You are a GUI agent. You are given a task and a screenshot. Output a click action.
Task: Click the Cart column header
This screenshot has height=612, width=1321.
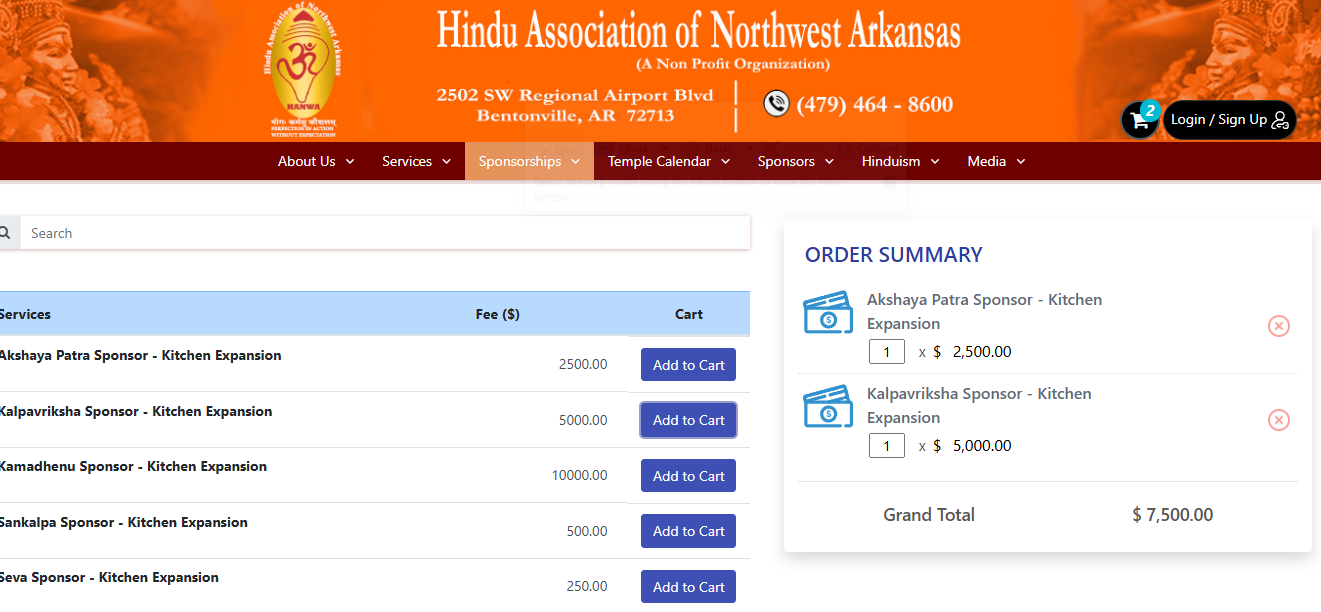689,314
